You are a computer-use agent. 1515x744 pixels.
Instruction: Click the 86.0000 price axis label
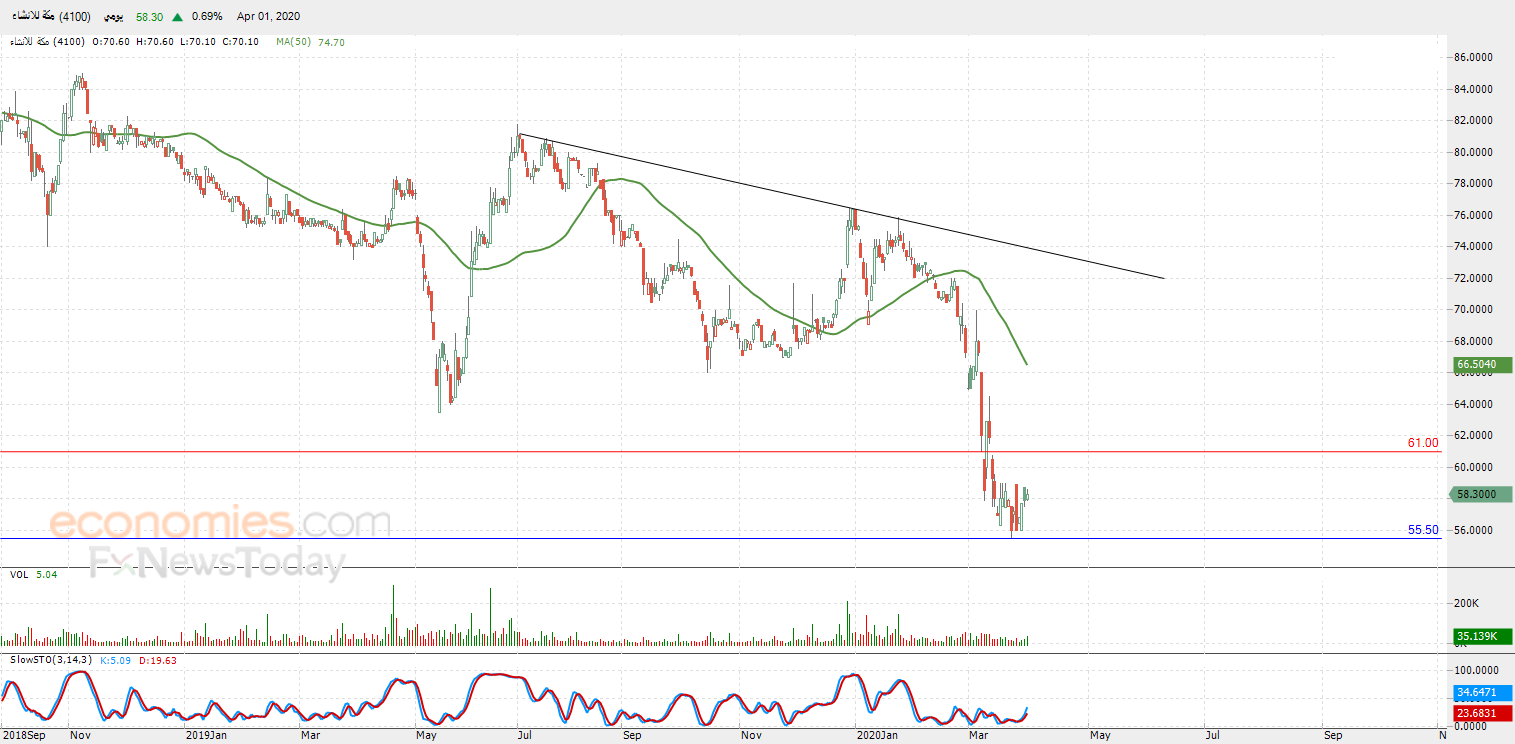click(1475, 58)
